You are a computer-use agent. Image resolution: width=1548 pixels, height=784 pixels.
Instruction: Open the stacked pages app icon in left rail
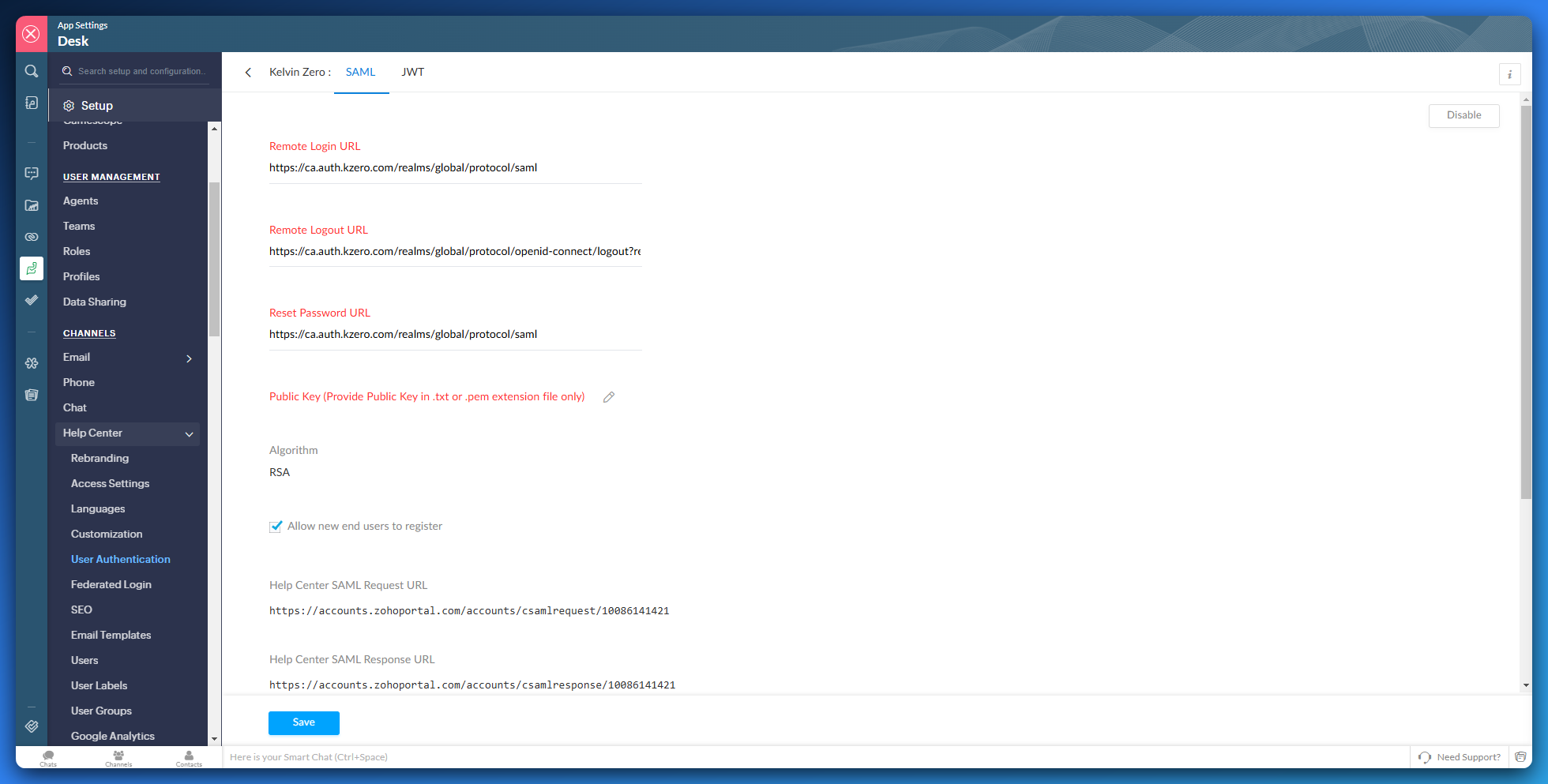pyautogui.click(x=32, y=395)
